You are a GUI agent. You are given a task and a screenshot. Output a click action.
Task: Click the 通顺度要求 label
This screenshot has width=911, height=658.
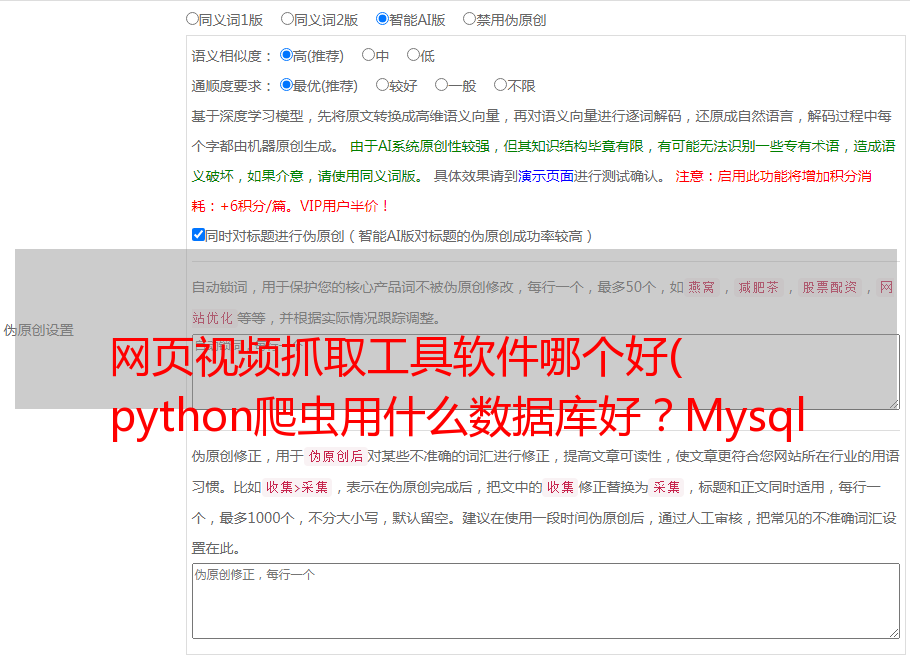pos(231,86)
